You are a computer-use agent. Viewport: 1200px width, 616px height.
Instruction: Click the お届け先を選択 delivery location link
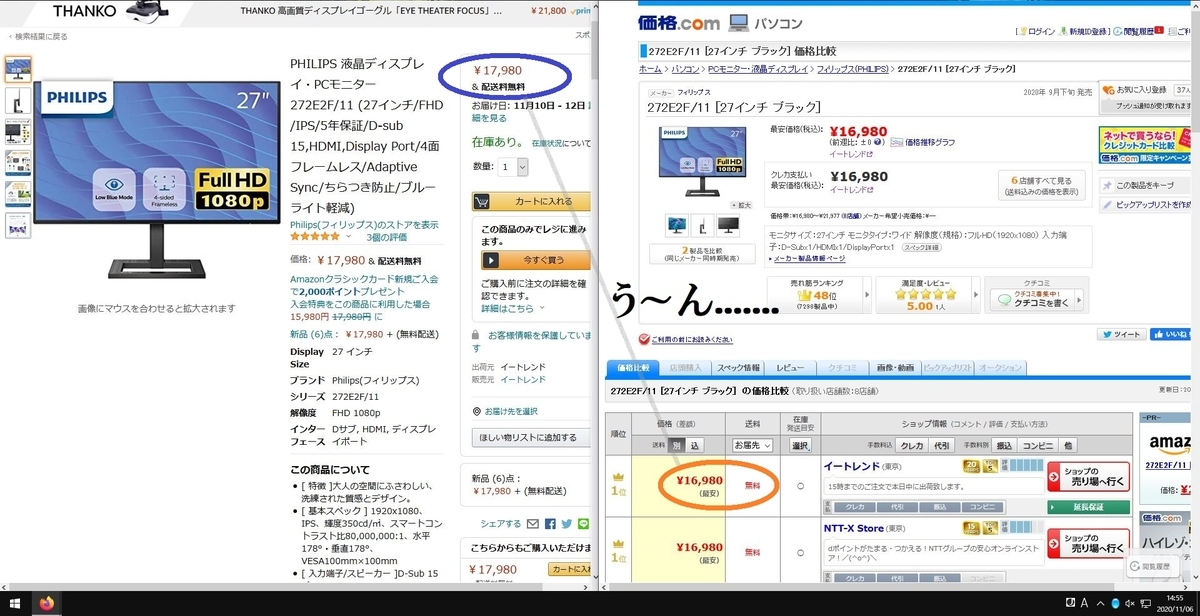(x=510, y=411)
